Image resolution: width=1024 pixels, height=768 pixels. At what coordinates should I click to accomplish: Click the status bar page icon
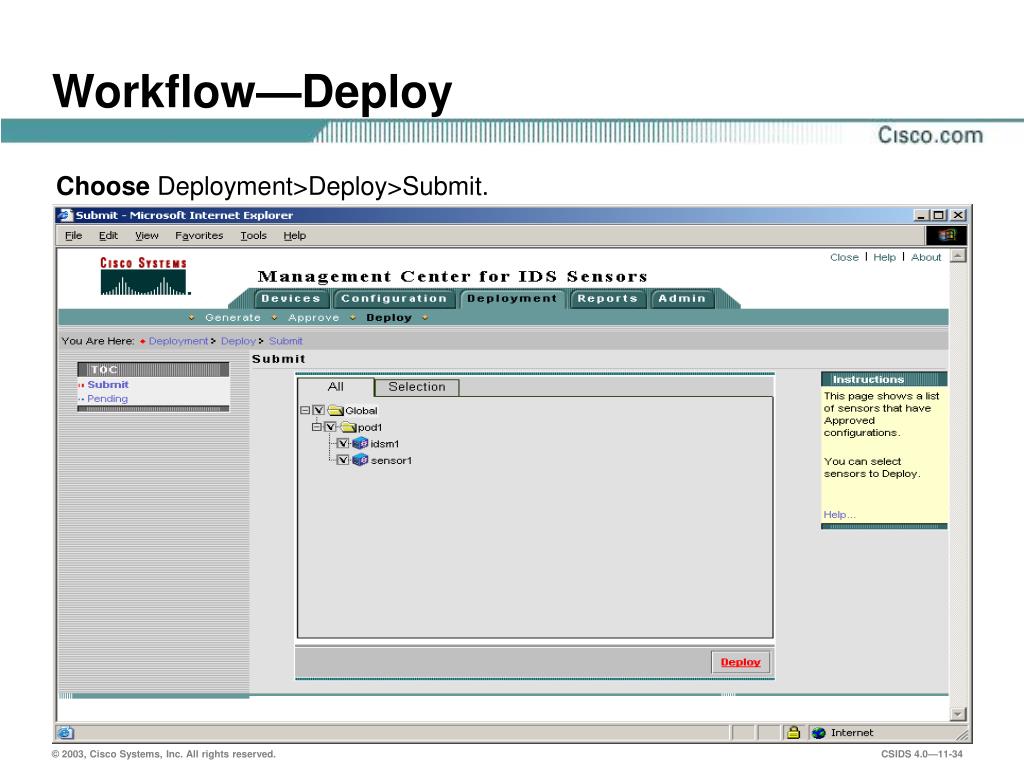point(65,733)
